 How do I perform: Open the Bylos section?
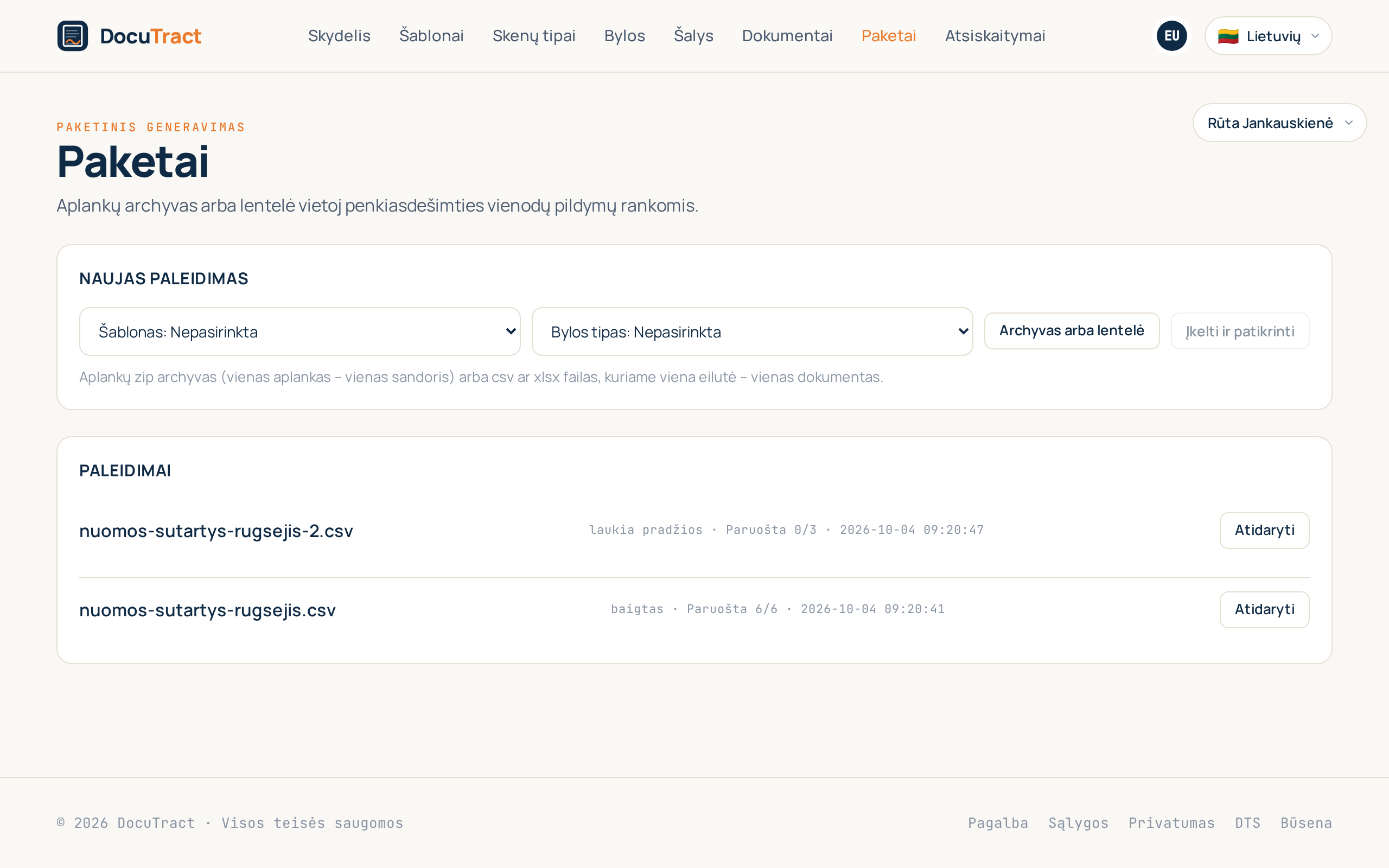[625, 36]
